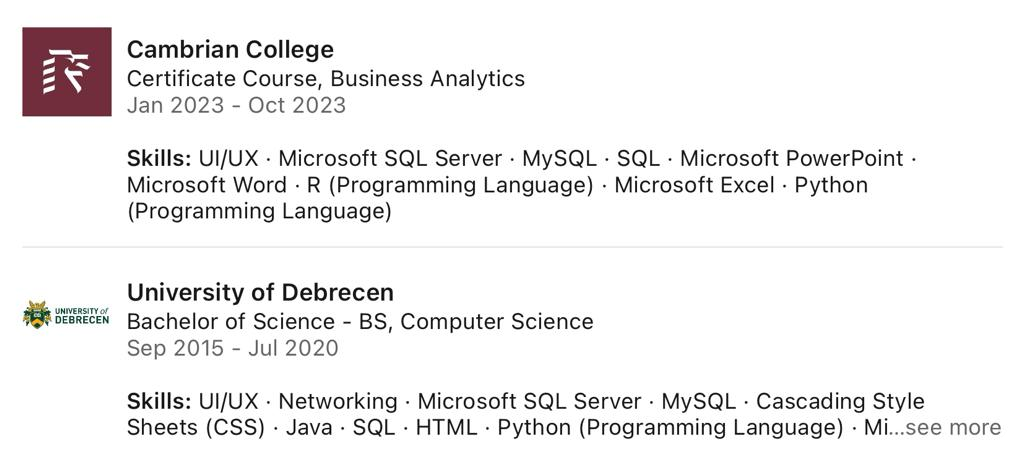This screenshot has width=1024, height=459.
Task: Select Bachelor of Science - BS, Computer Science
Action: pyautogui.click(x=360, y=322)
